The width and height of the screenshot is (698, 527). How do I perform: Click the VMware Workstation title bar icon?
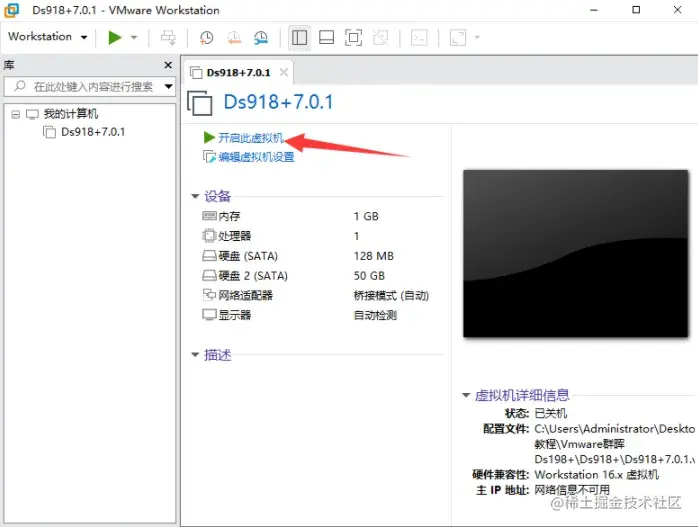[x=12, y=10]
